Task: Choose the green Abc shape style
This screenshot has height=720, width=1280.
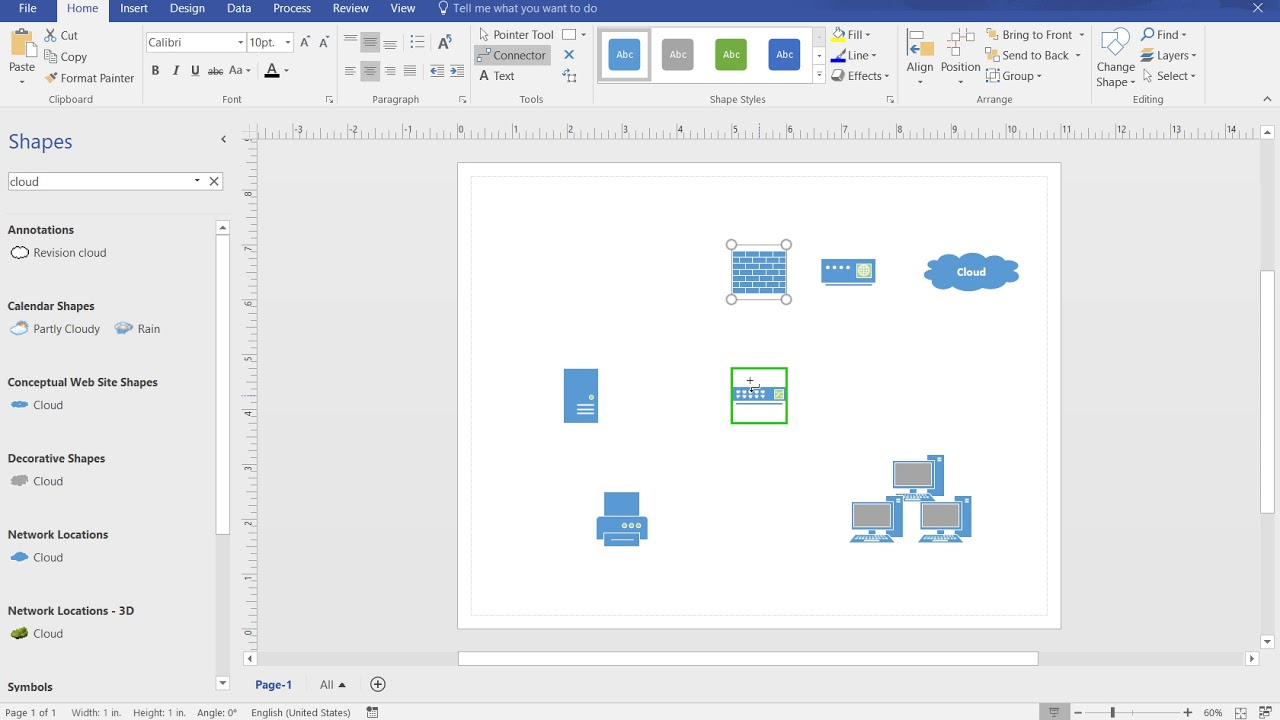Action: [731, 54]
